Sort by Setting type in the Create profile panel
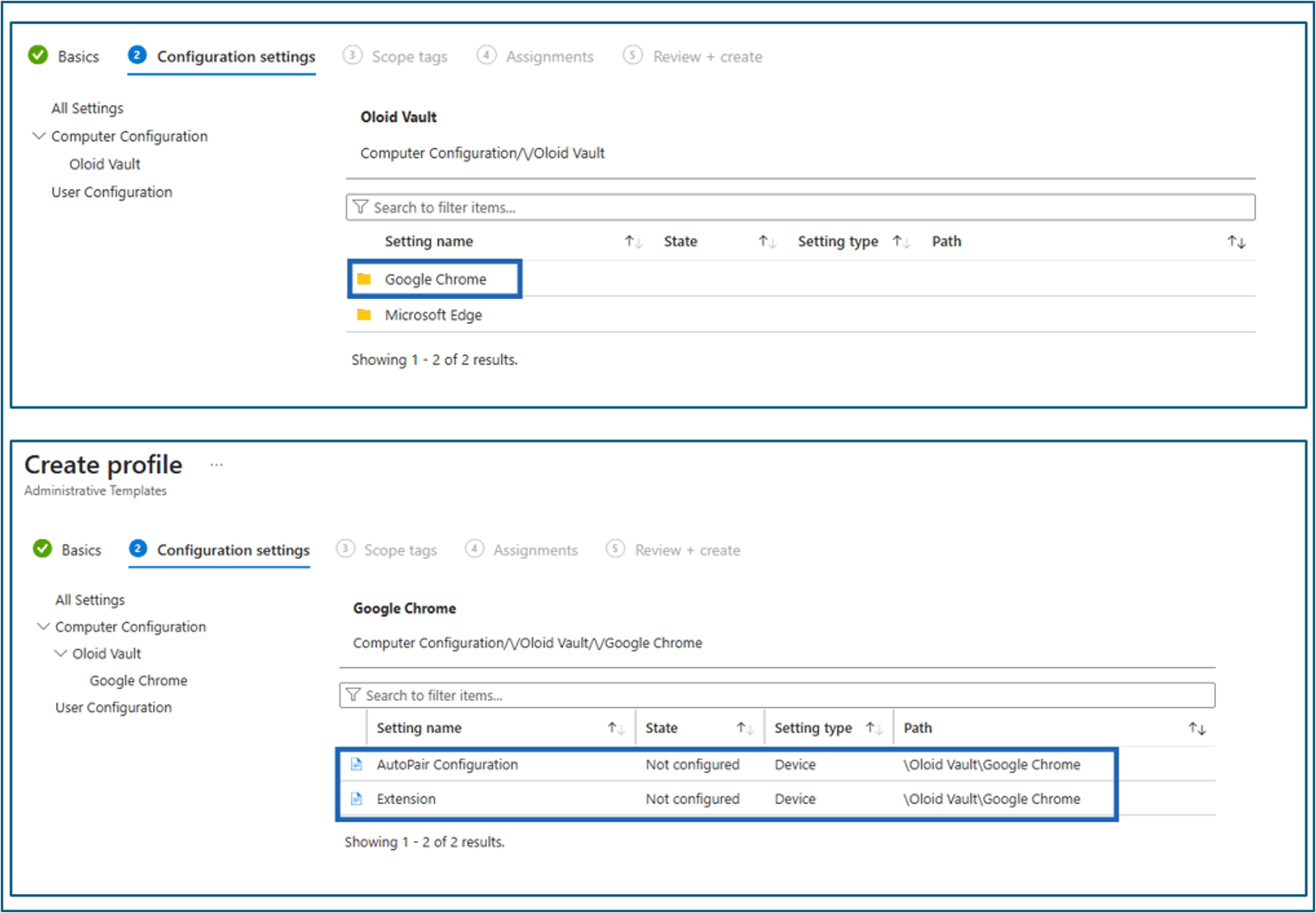Viewport: 1316px width, 913px height. [x=875, y=728]
